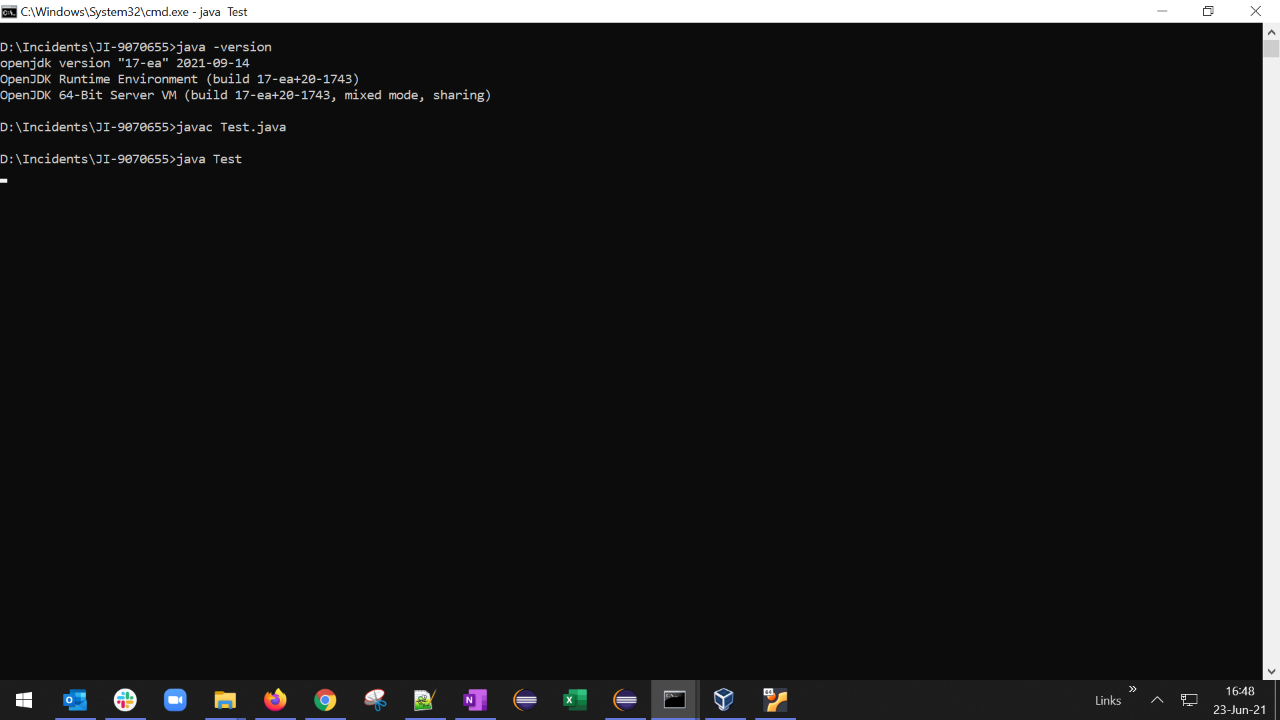1280x720 pixels.
Task: Open the clock and date flyout
Action: [1239, 700]
